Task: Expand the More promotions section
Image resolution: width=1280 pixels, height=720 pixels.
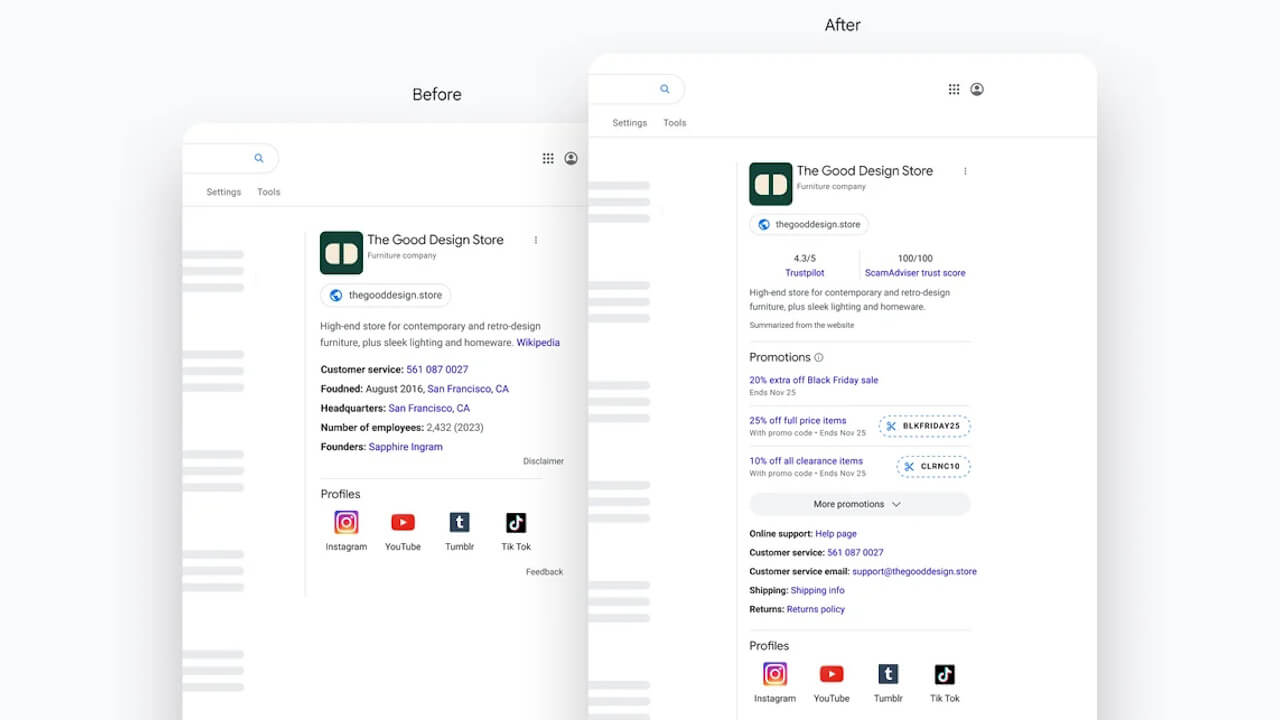Action: click(x=859, y=503)
